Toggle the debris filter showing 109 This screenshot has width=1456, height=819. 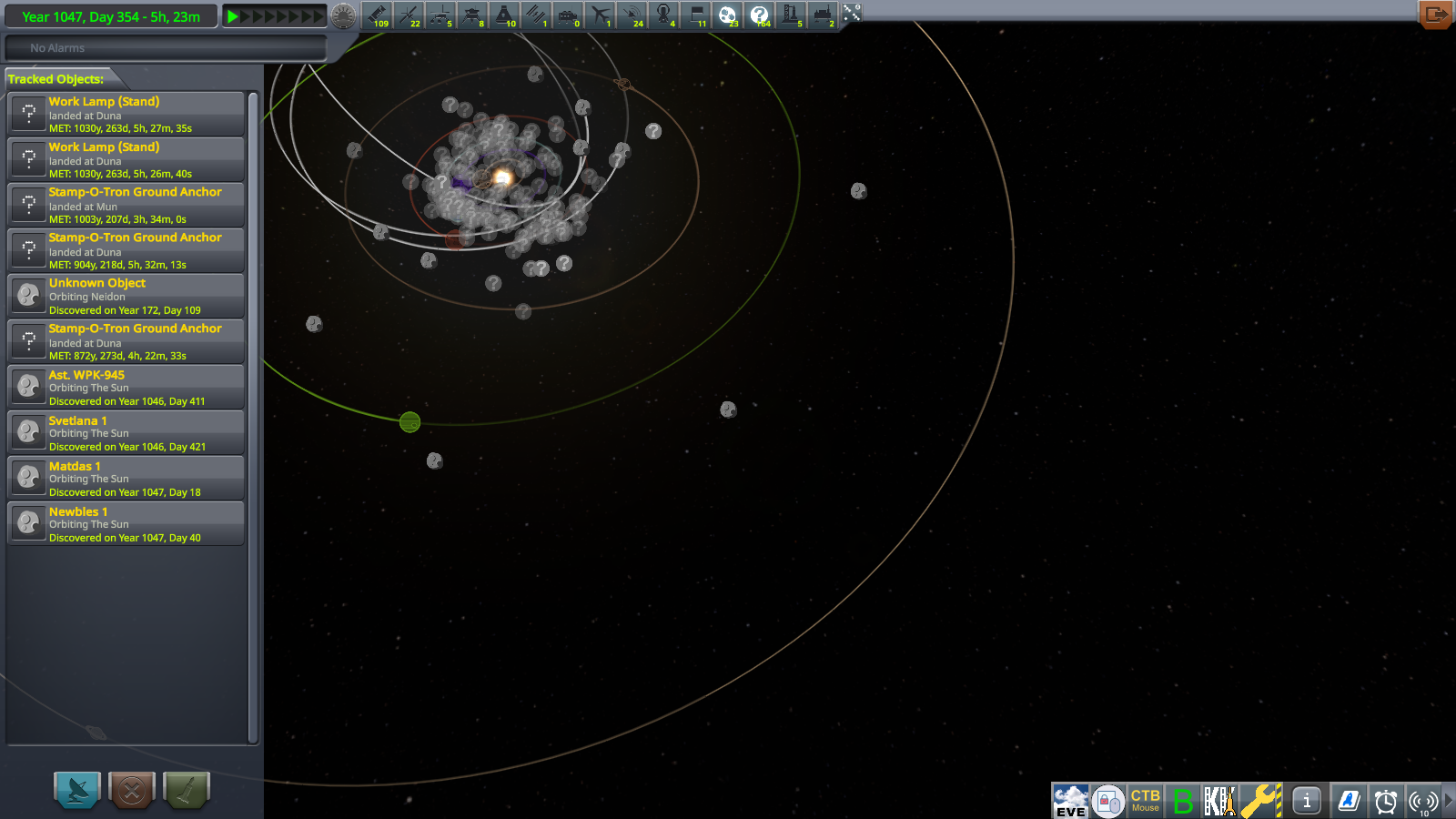coord(377,15)
